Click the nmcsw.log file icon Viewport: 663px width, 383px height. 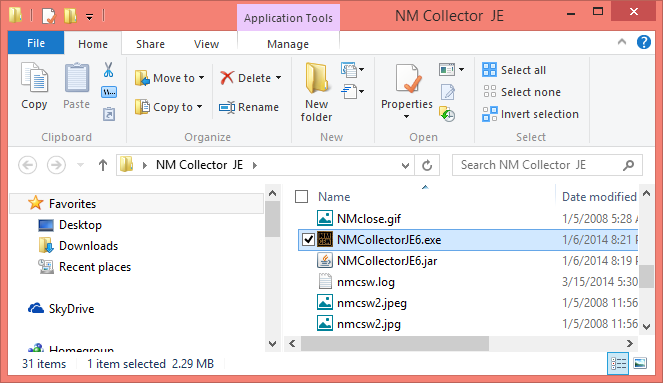click(x=325, y=282)
